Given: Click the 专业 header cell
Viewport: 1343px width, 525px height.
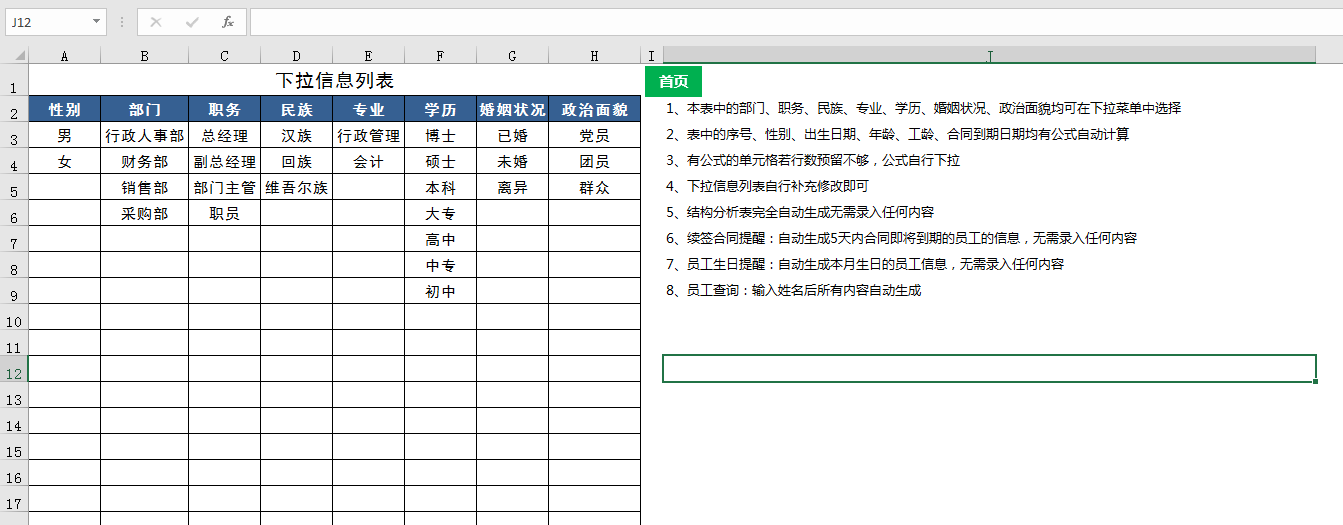Looking at the screenshot, I should [369, 109].
